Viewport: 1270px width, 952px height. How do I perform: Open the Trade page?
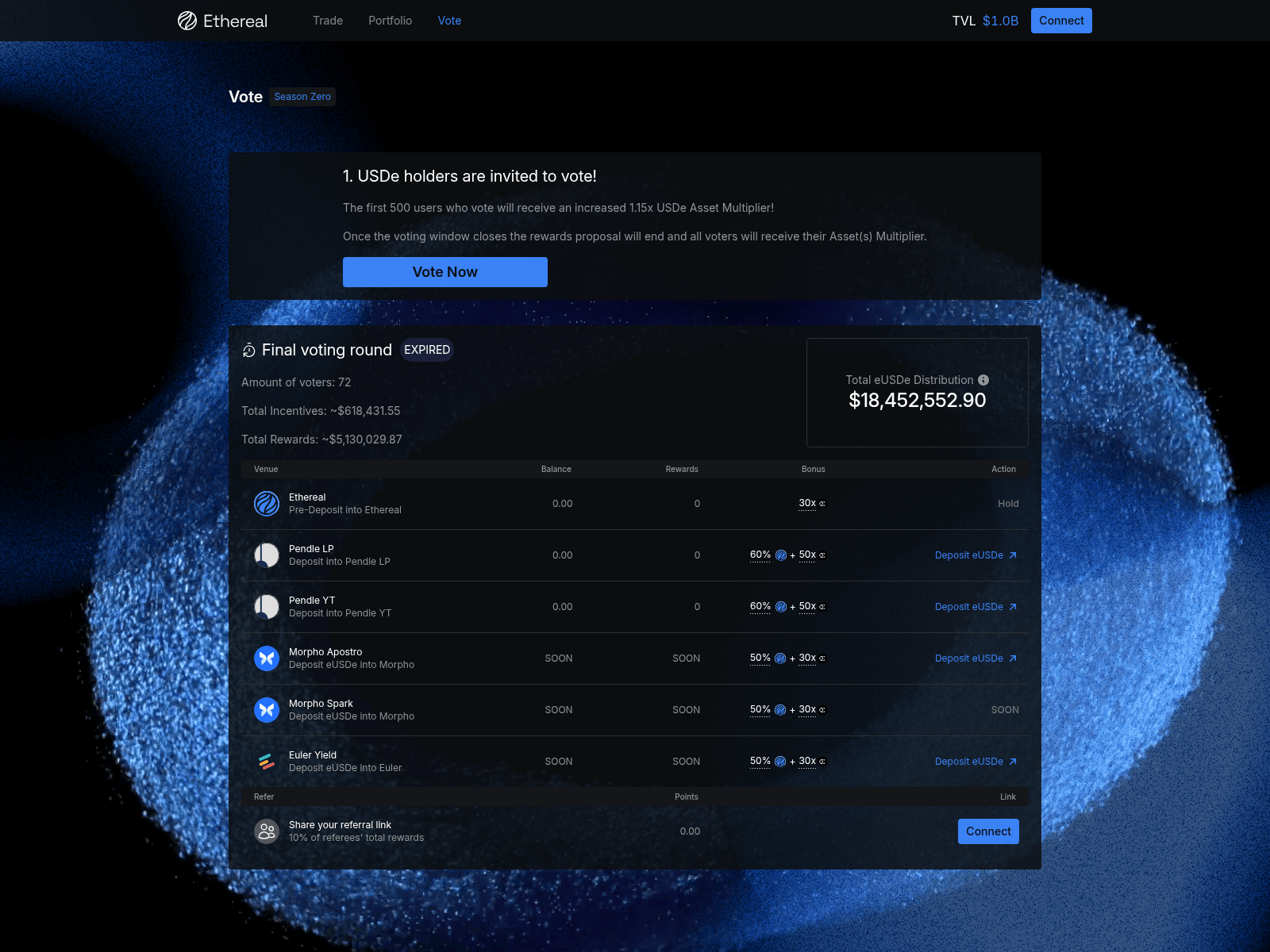(x=328, y=21)
